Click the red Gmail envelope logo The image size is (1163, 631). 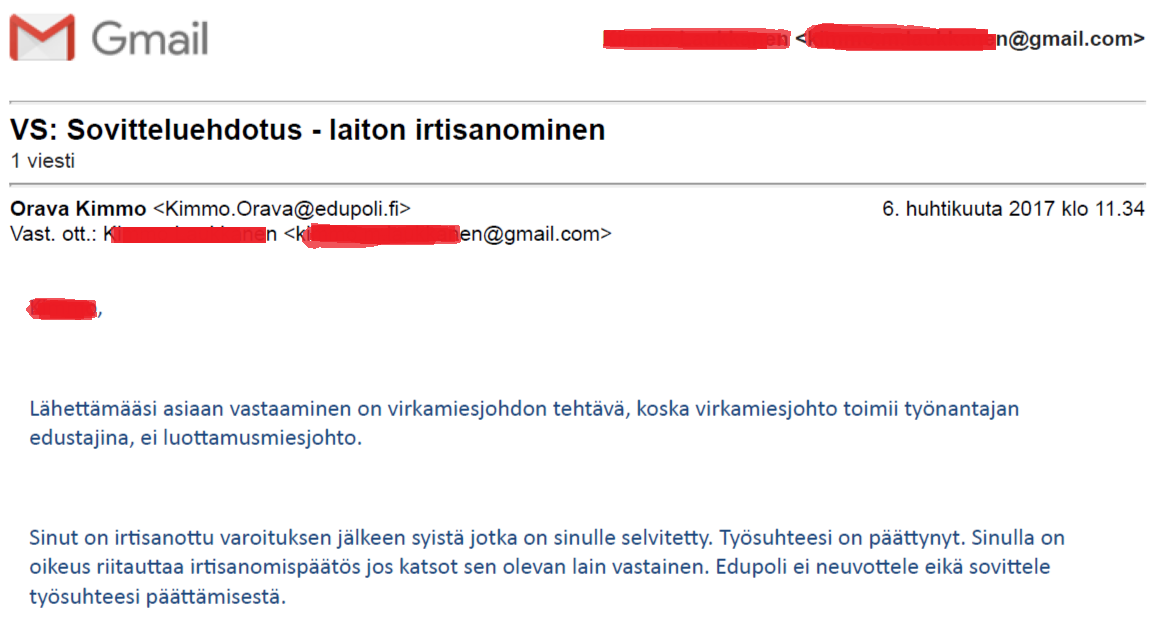[x=42, y=39]
